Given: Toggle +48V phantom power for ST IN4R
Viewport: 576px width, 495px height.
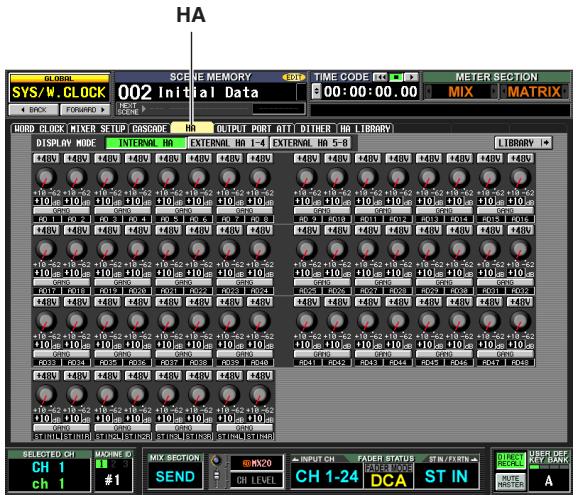Looking at the screenshot, I should coord(260,376).
